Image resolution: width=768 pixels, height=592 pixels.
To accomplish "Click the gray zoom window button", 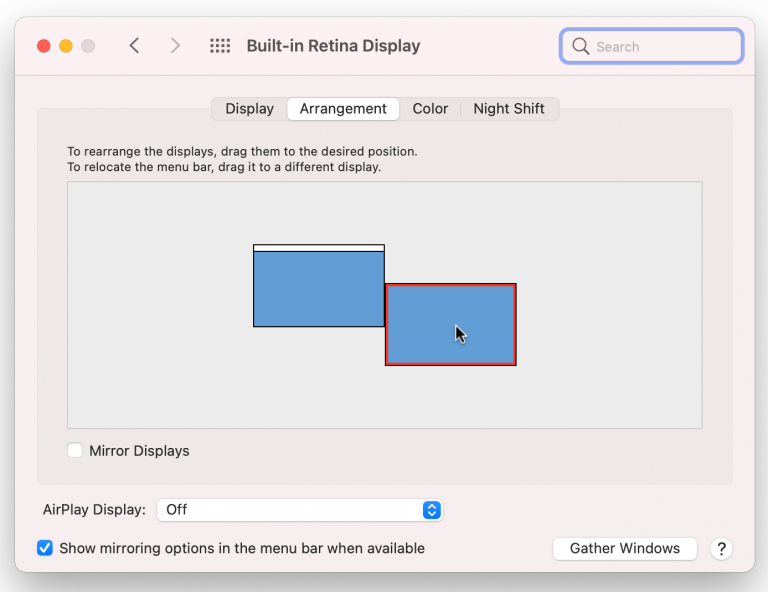I will tap(88, 46).
